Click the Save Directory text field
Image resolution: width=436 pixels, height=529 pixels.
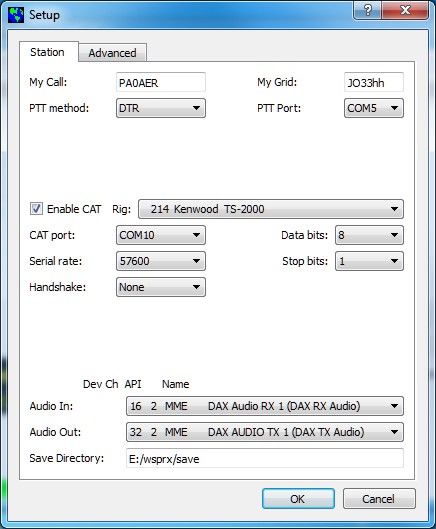(x=265, y=458)
